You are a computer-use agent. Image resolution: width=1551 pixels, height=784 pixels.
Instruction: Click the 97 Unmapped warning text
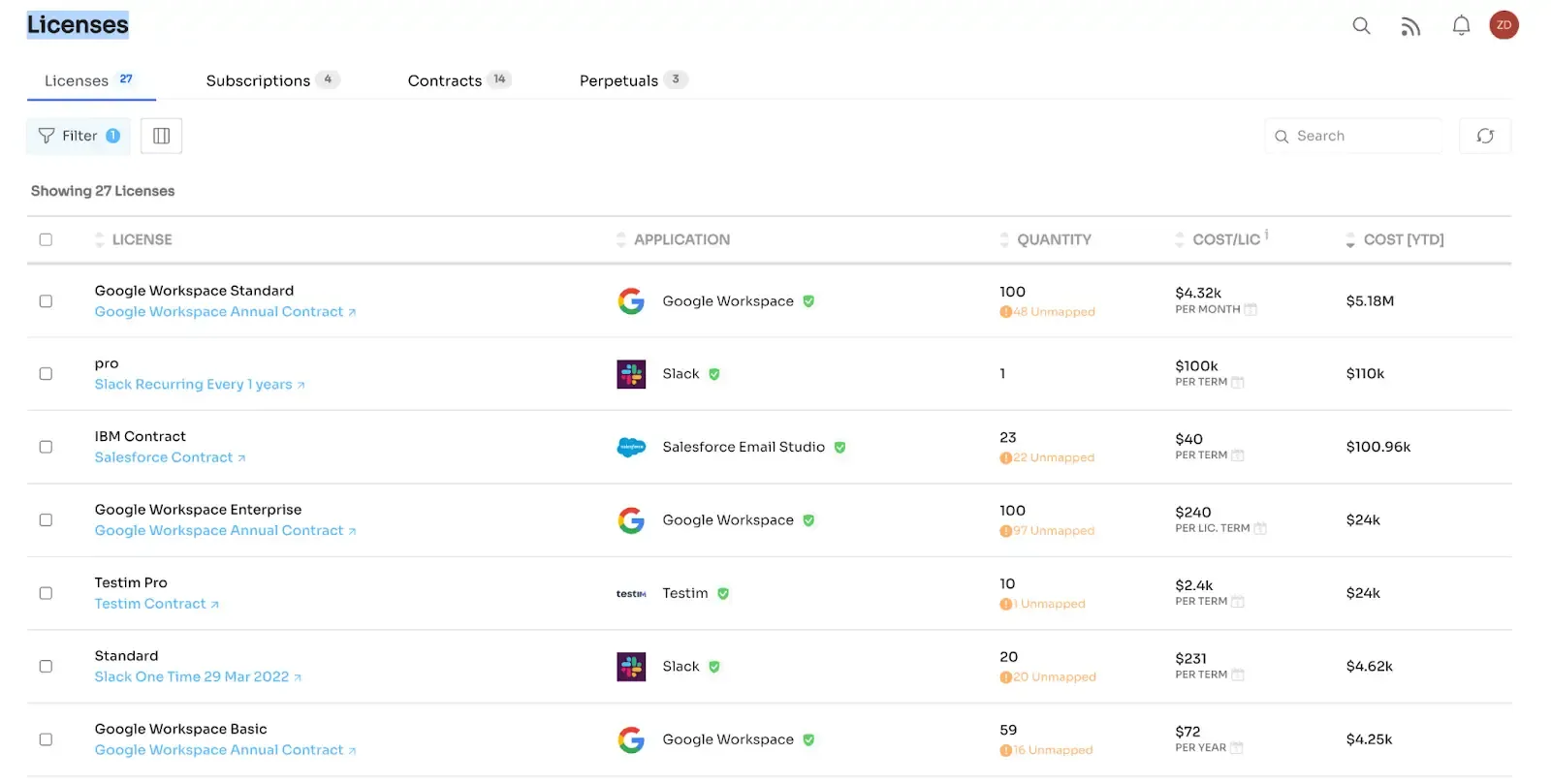(1054, 531)
